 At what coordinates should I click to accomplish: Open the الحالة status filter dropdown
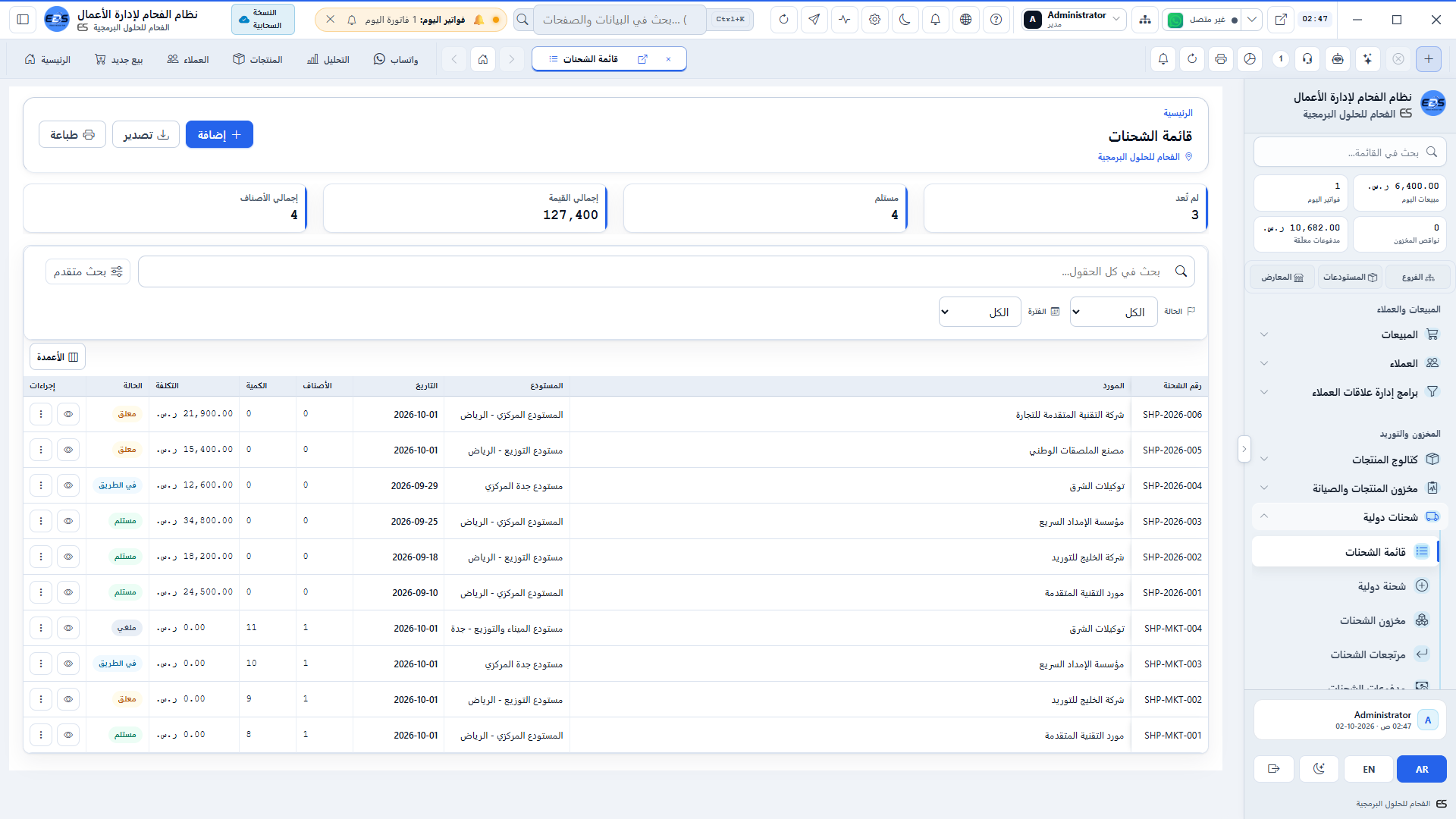pos(1113,312)
